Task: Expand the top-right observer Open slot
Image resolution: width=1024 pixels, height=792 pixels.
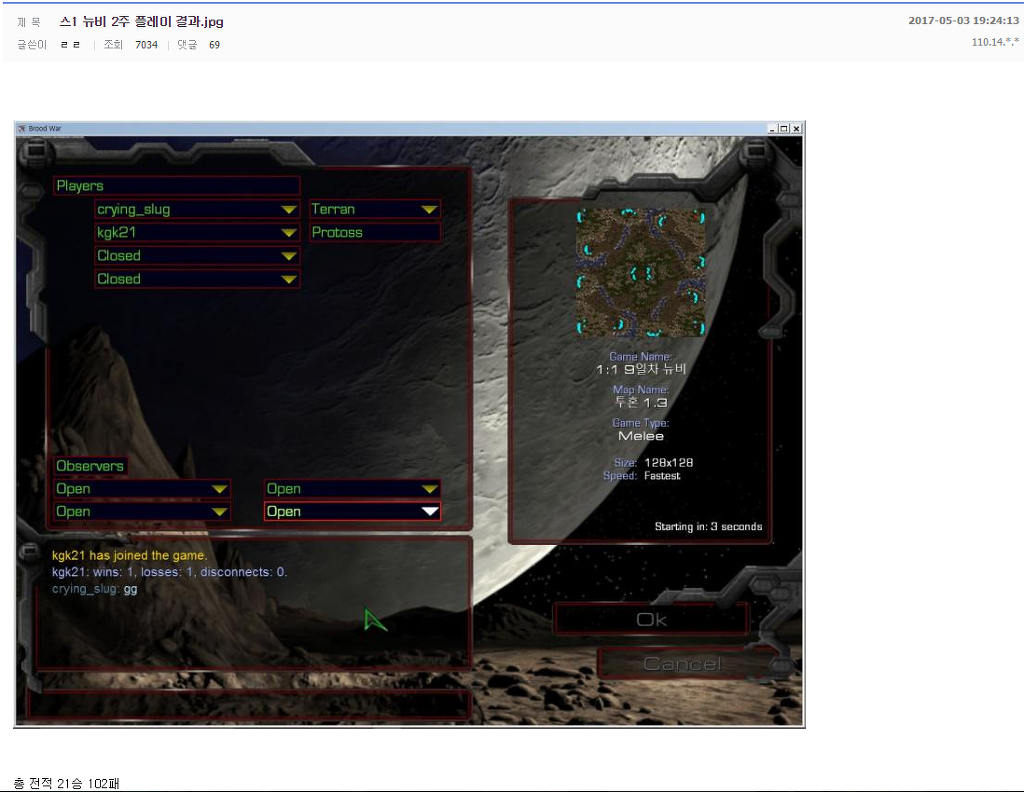Action: (429, 489)
